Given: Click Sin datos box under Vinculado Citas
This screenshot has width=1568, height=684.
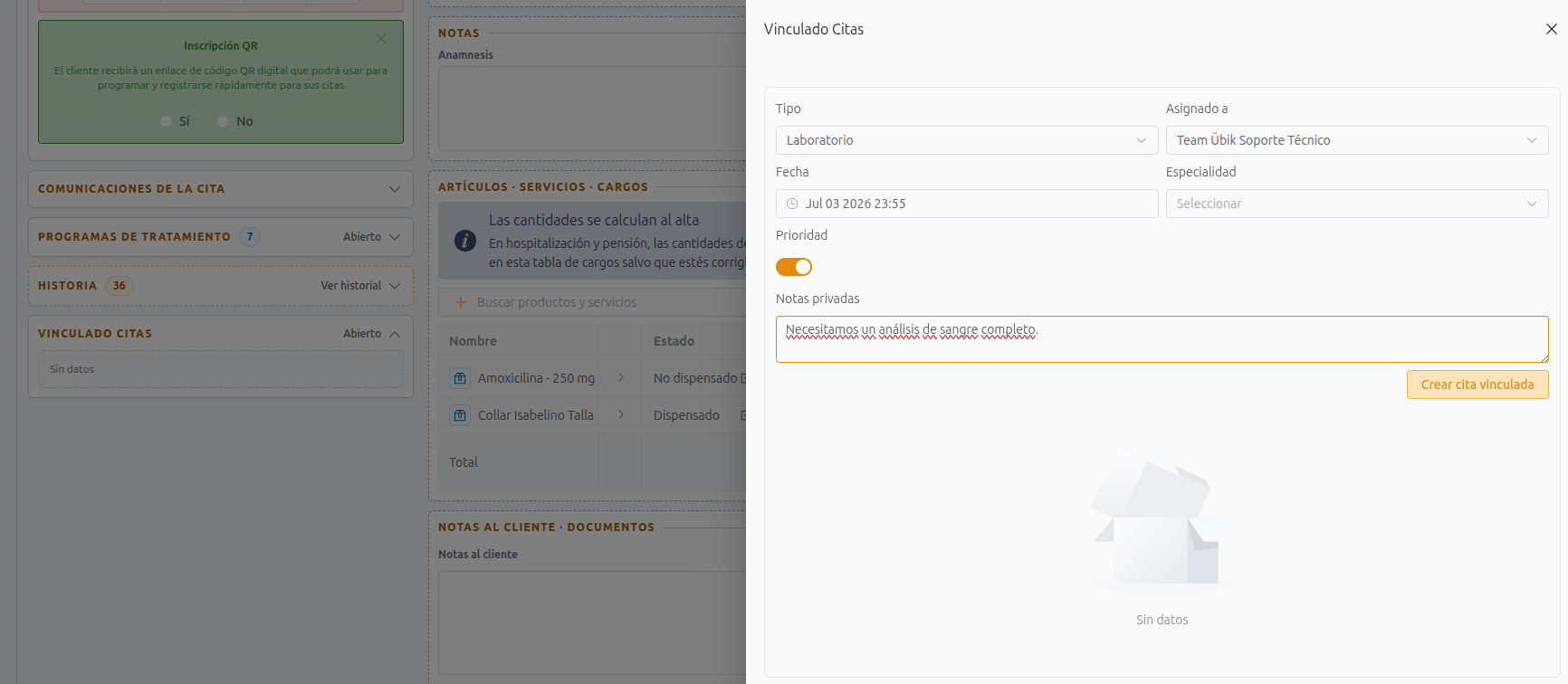Looking at the screenshot, I should pyautogui.click(x=221, y=369).
